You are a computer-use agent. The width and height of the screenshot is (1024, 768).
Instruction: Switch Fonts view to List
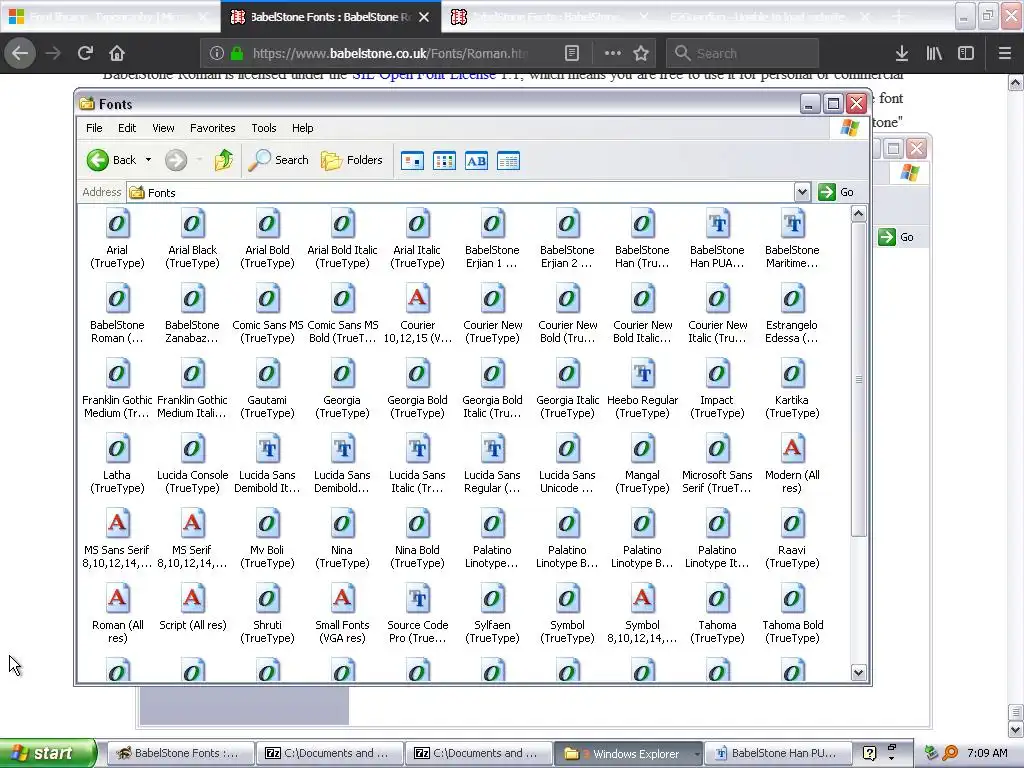pos(444,161)
